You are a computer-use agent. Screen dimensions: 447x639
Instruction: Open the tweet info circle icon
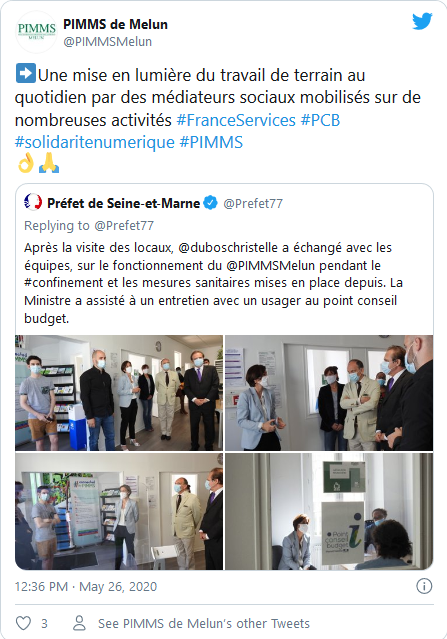[x=424, y=586]
